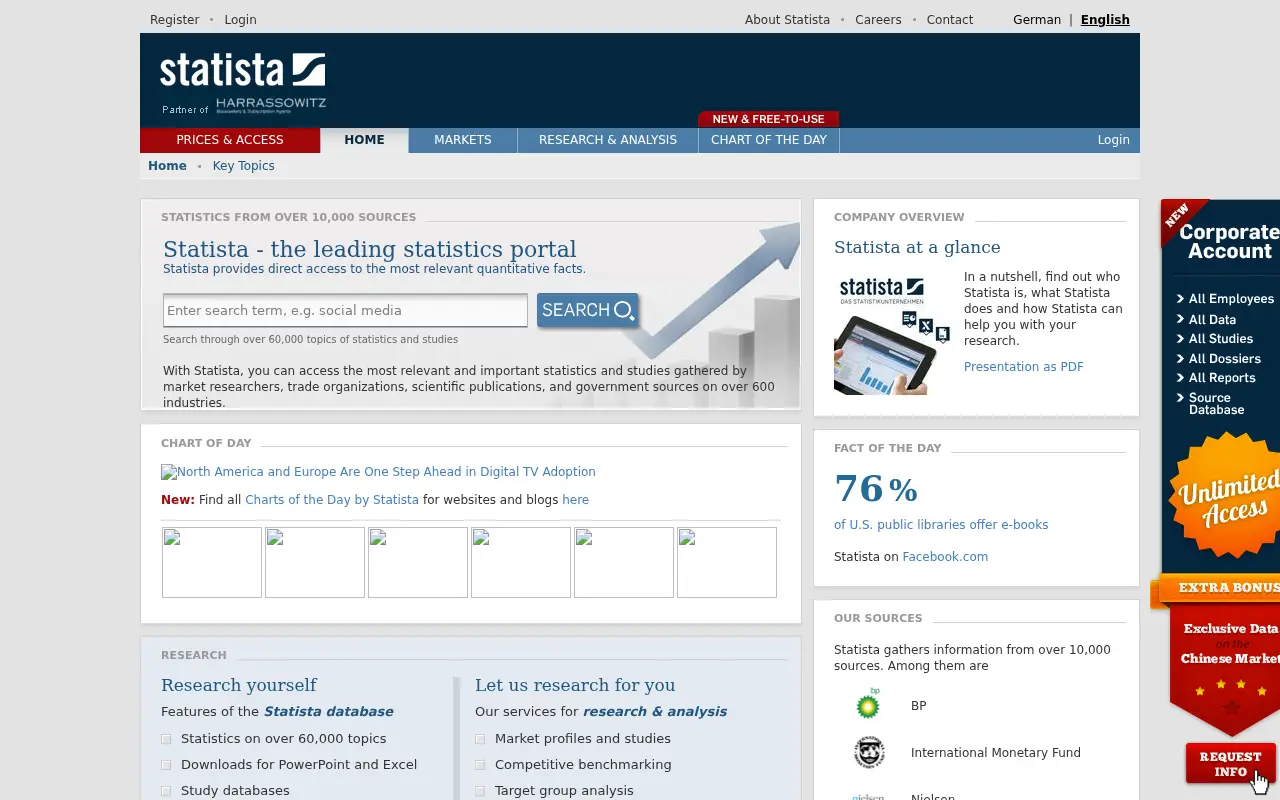1280x800 pixels.
Task: Click the Extra Bonus ribbon banner
Action: point(1216,589)
